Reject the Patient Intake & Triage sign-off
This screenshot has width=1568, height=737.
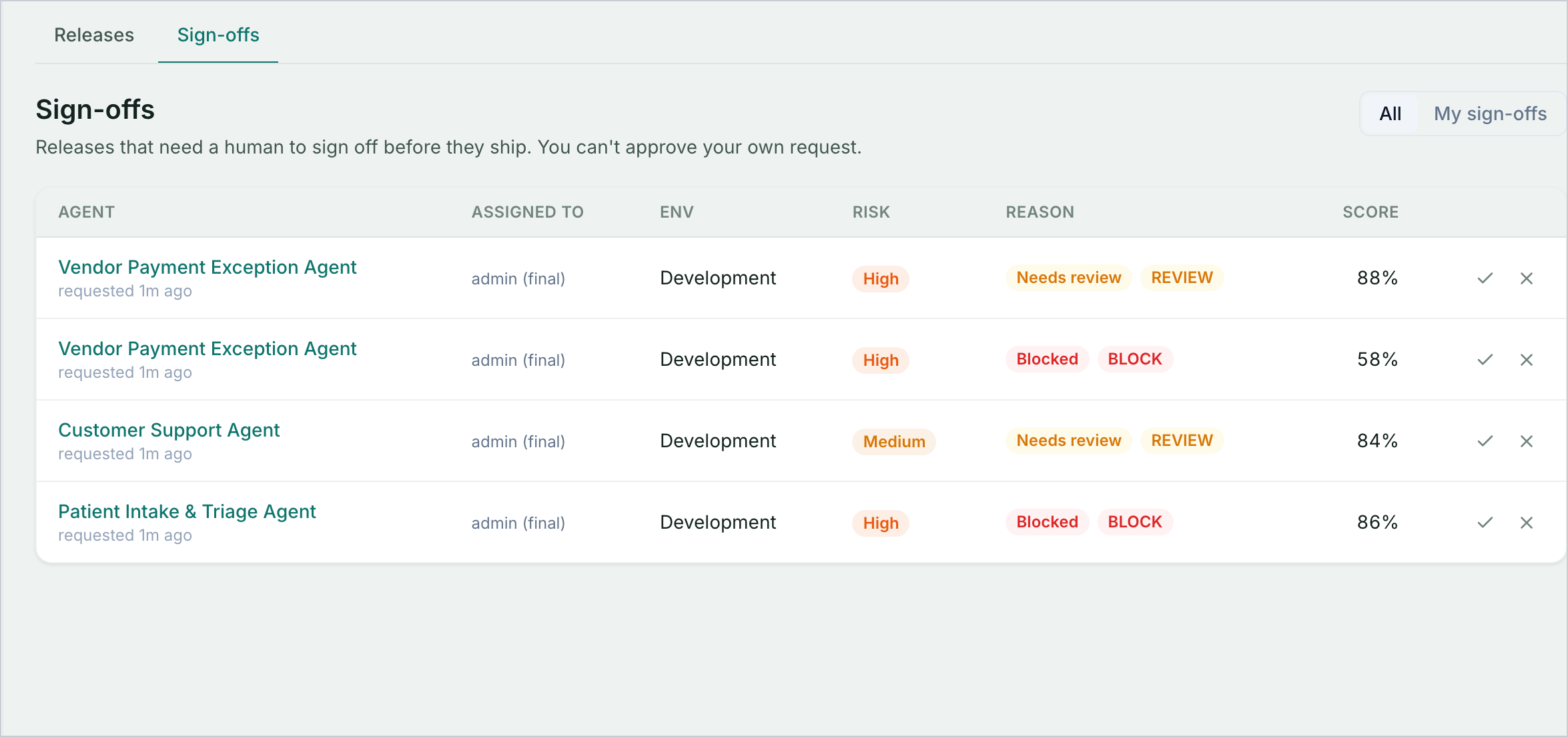point(1527,523)
